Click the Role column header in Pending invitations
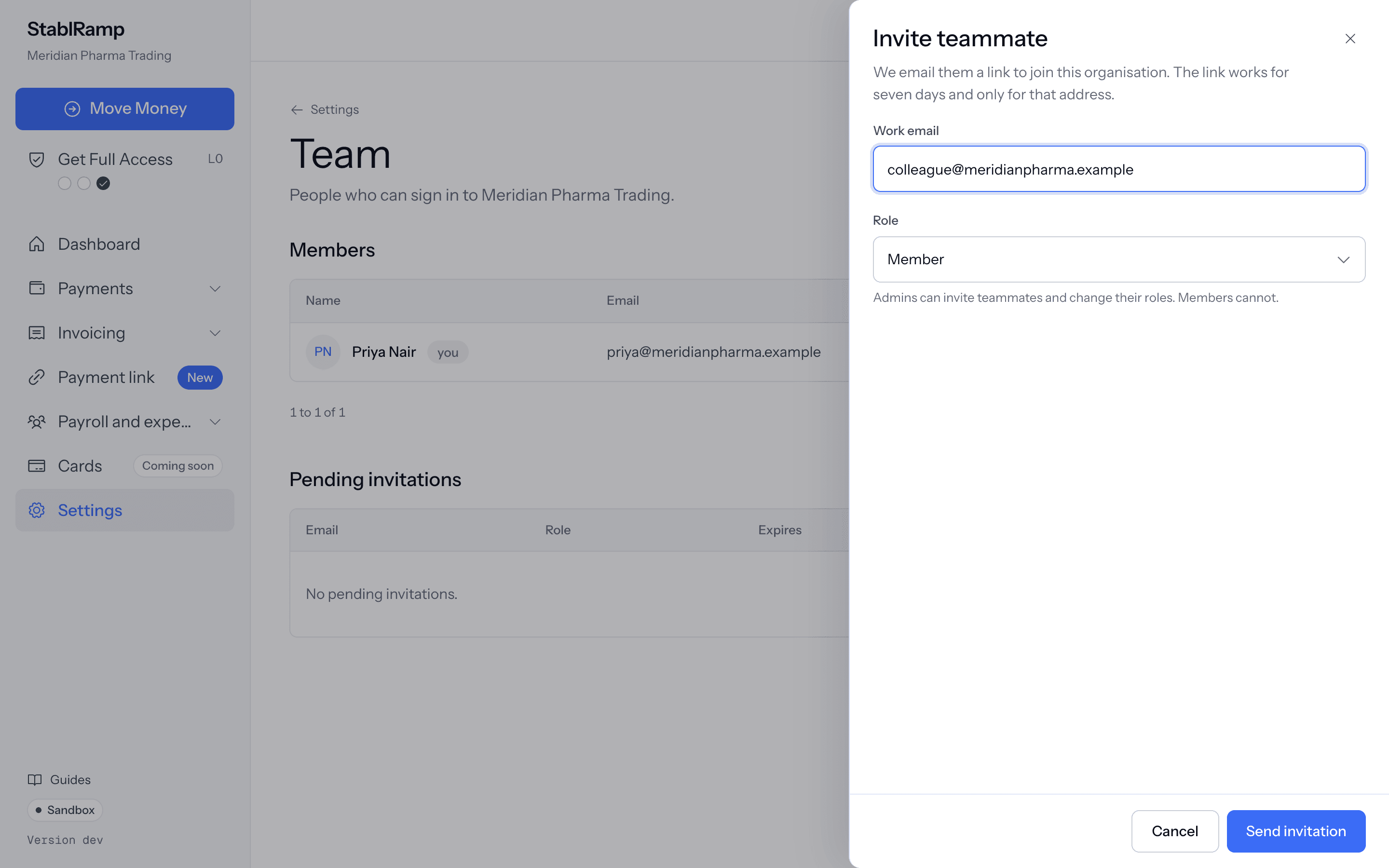The width and height of the screenshot is (1389, 868). pos(558,530)
